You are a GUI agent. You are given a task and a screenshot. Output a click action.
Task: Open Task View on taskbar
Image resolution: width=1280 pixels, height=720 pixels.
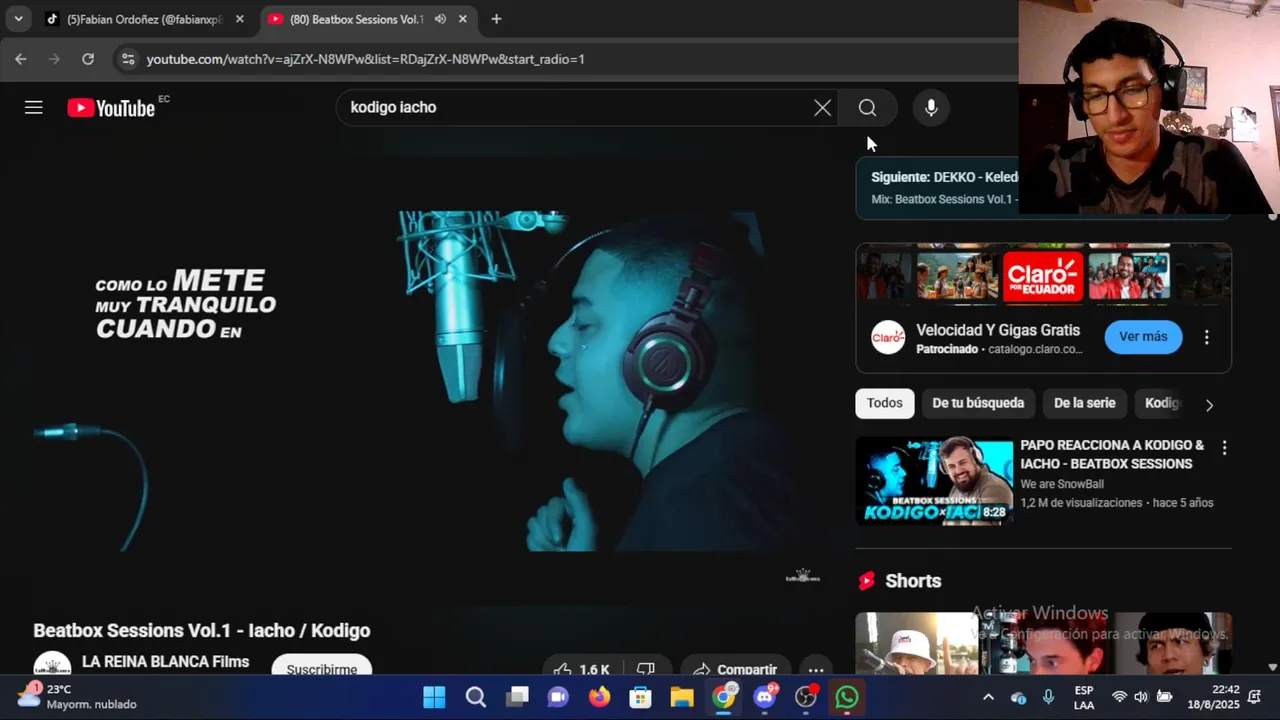(517, 697)
